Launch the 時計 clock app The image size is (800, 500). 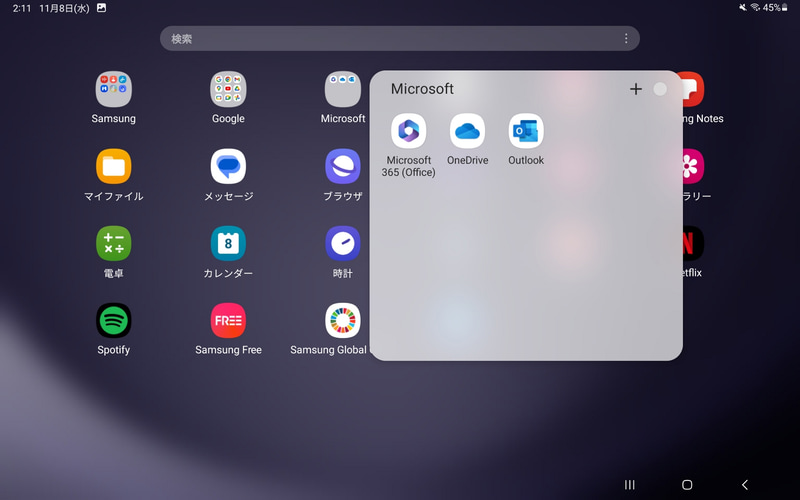coord(343,243)
